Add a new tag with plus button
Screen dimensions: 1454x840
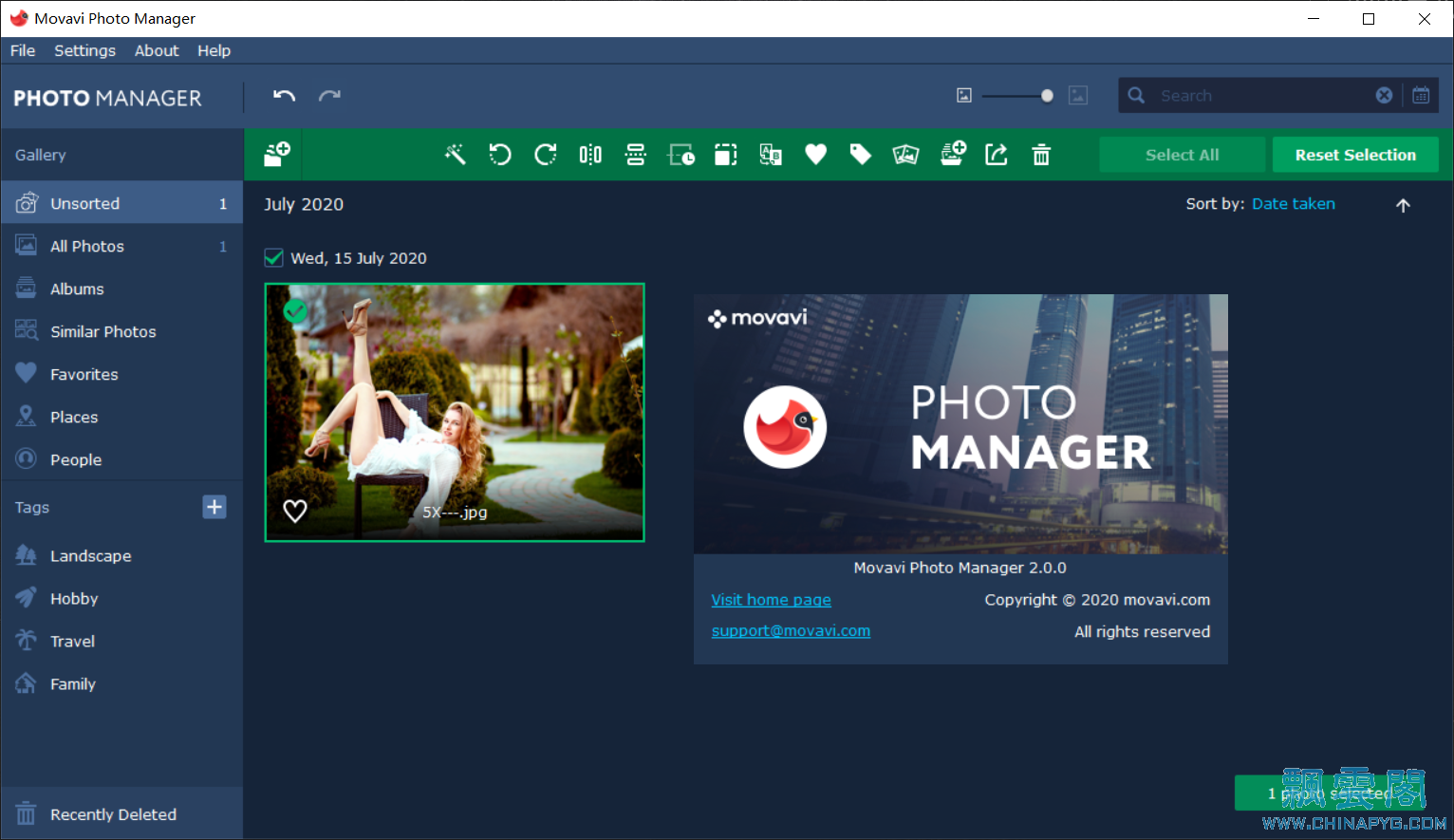click(214, 507)
